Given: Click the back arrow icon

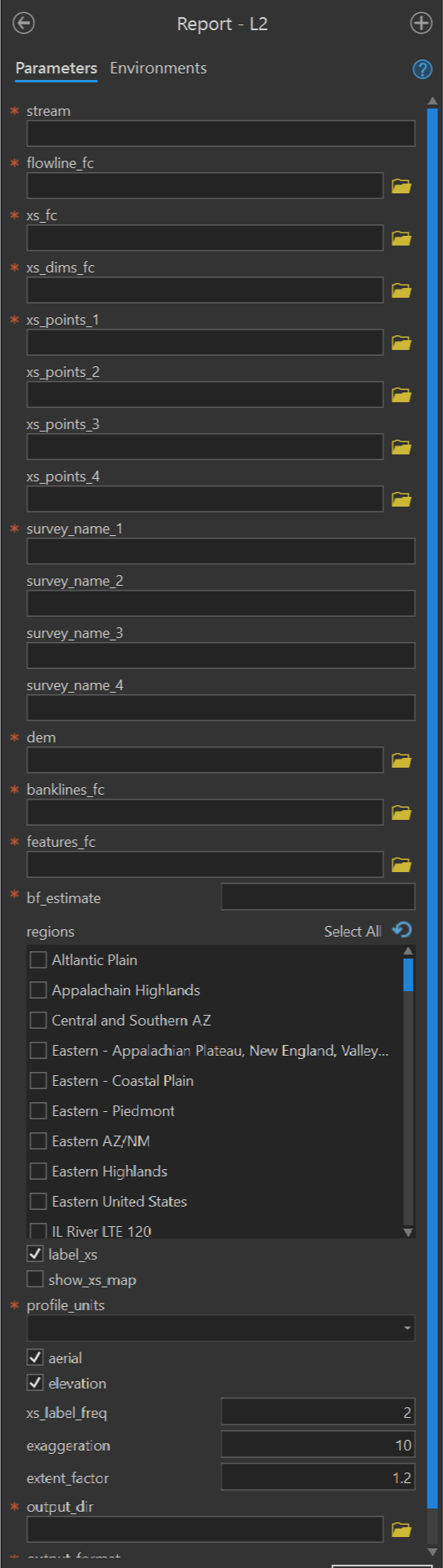Looking at the screenshot, I should coord(24,23).
